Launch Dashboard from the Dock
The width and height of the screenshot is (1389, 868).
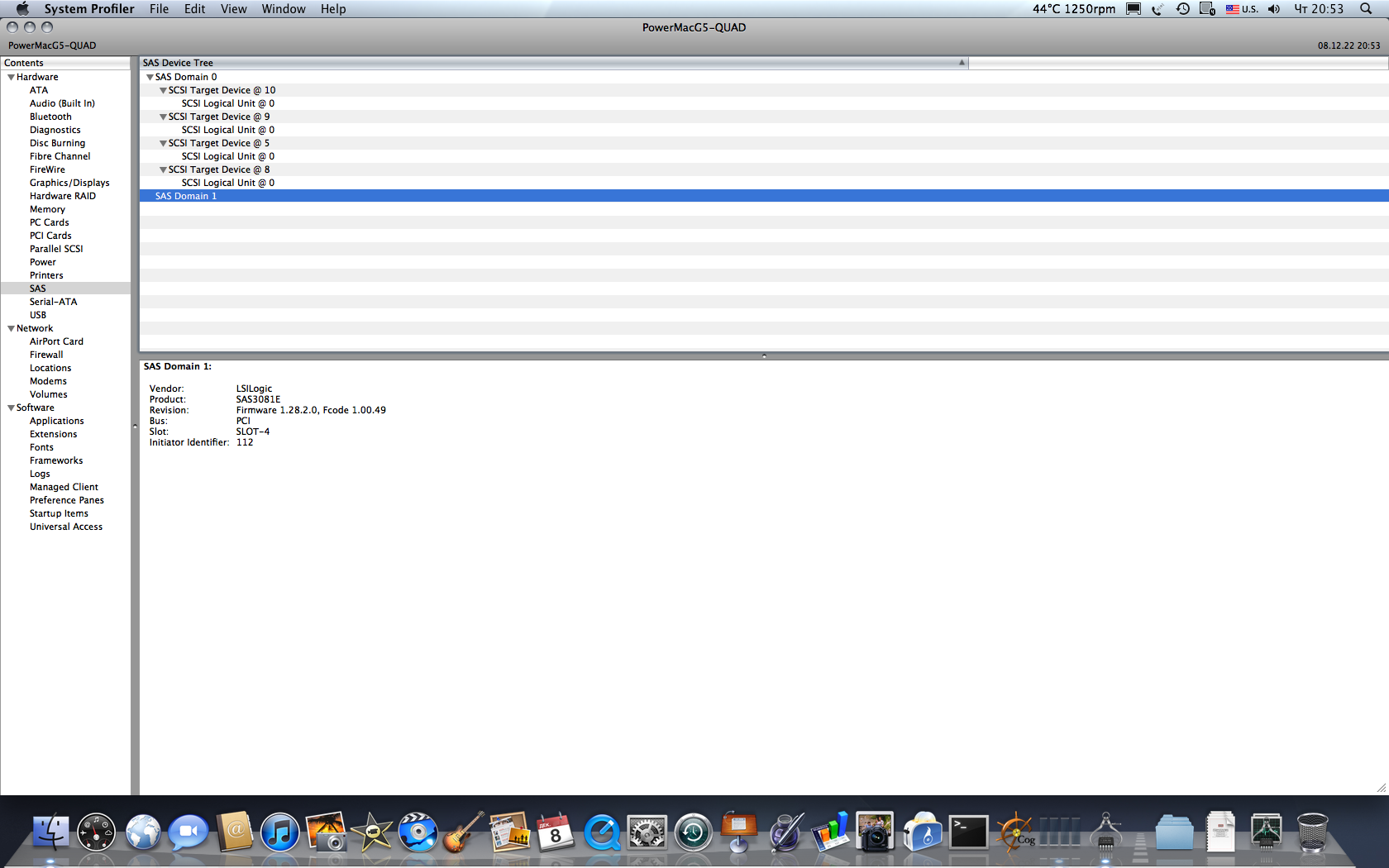(x=97, y=832)
